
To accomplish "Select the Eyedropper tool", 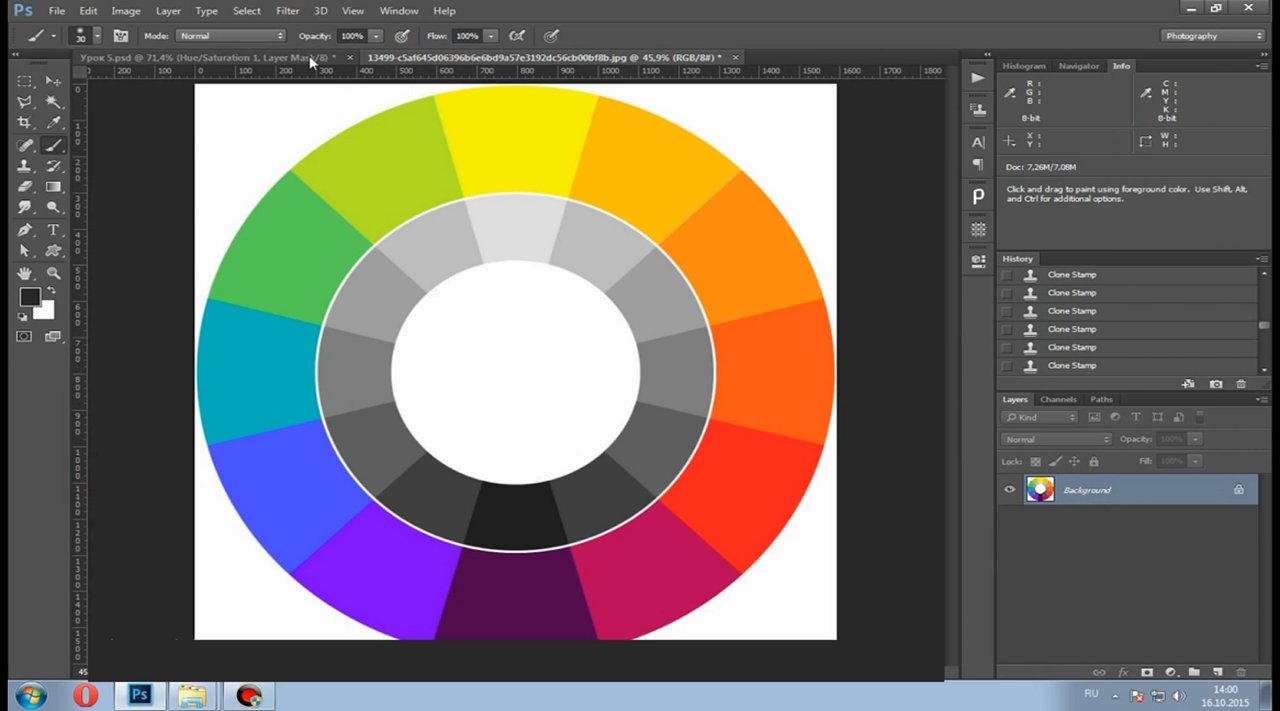I will point(53,123).
